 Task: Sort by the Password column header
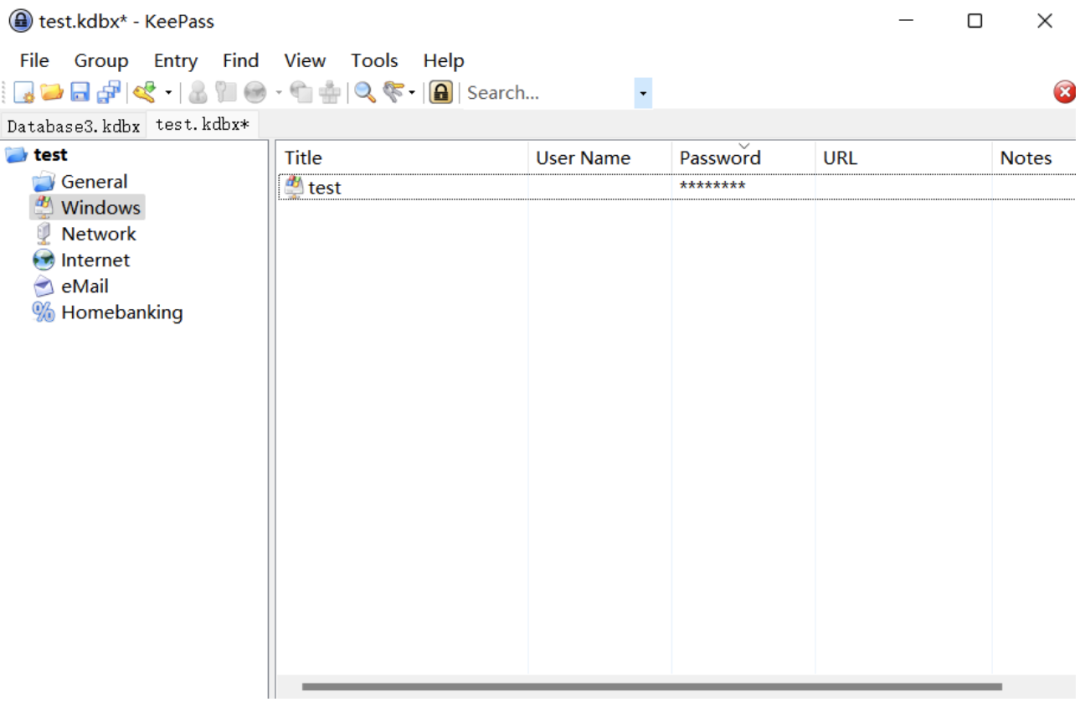(x=743, y=158)
